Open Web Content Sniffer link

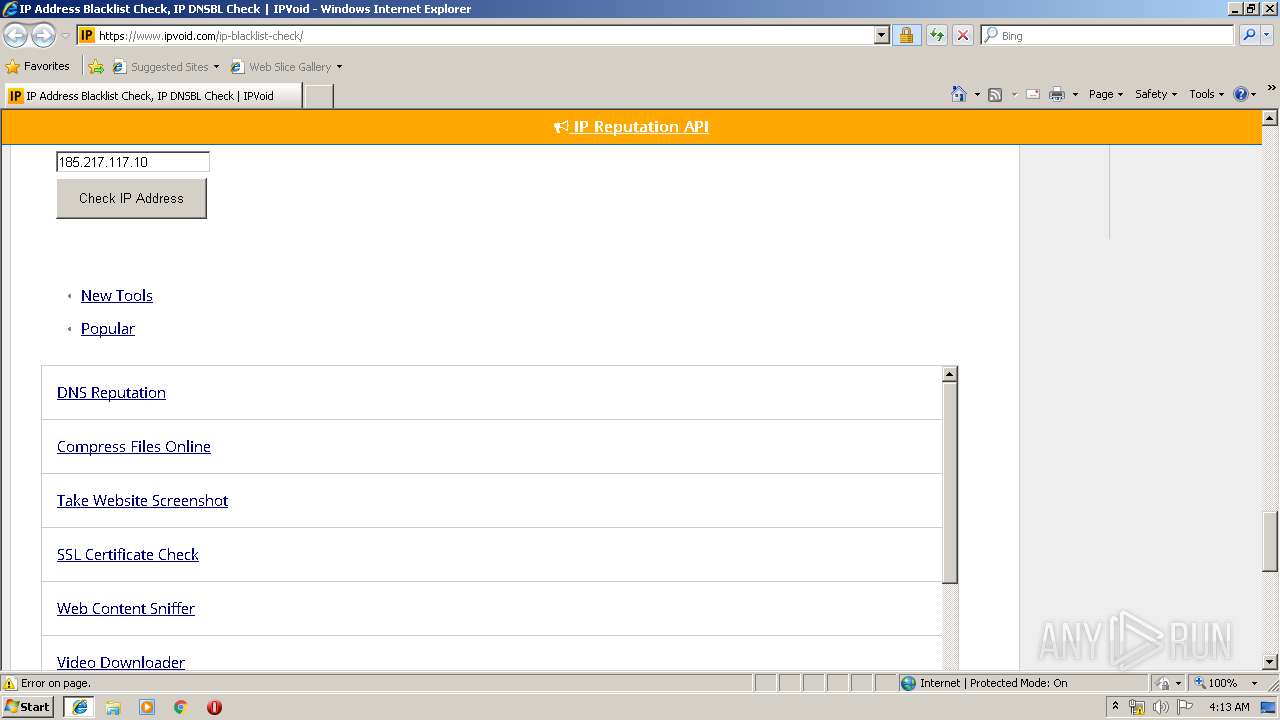pos(126,609)
